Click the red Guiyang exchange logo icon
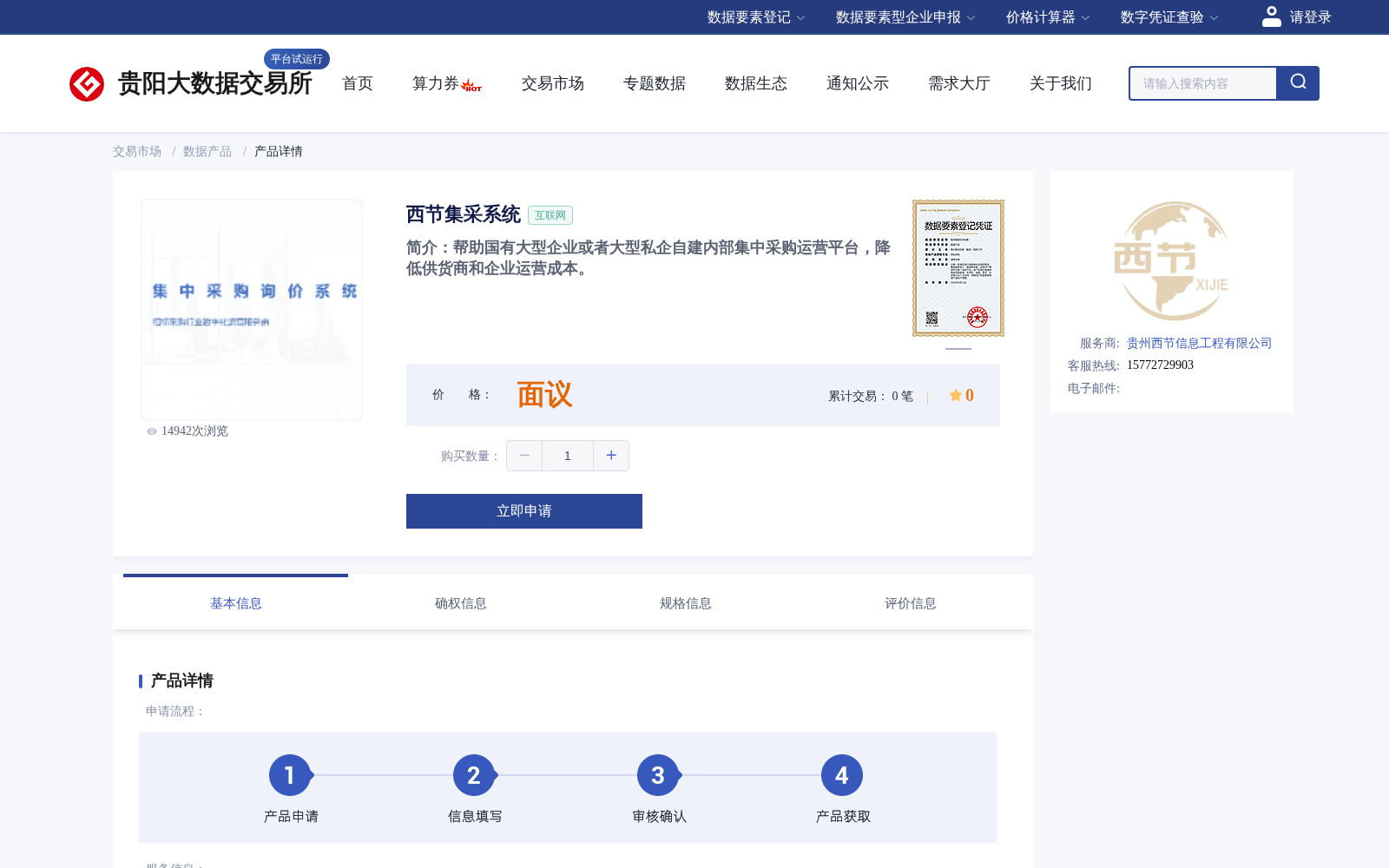Screen dimensions: 1389x868 click(87, 84)
